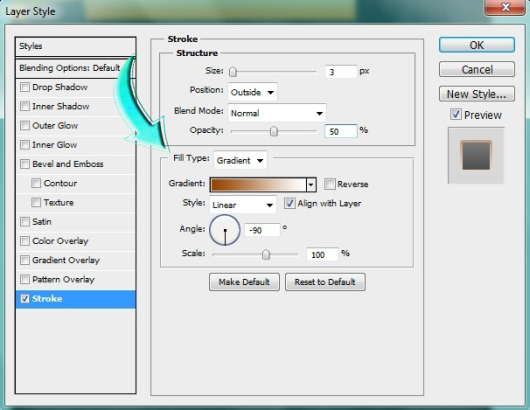
Task: Click the Cancel button
Action: [x=477, y=69]
